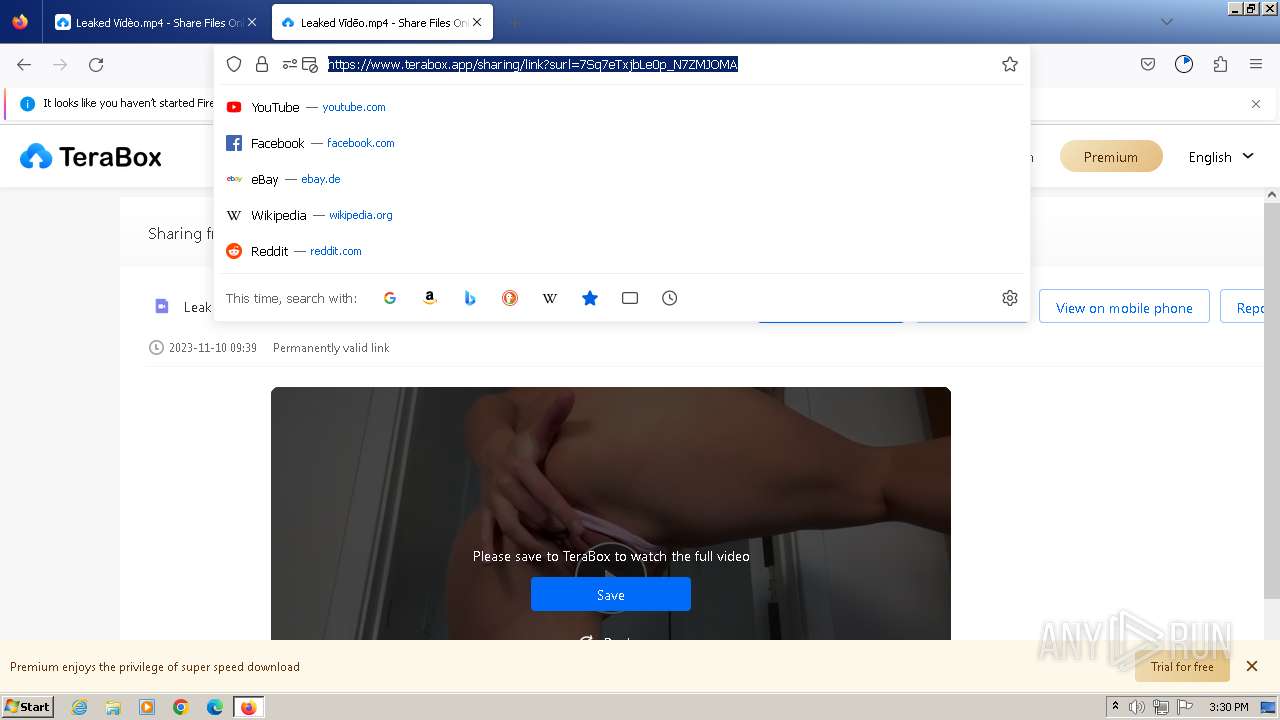The width and height of the screenshot is (1280, 720).
Task: Search history with the clock icon
Action: point(670,298)
